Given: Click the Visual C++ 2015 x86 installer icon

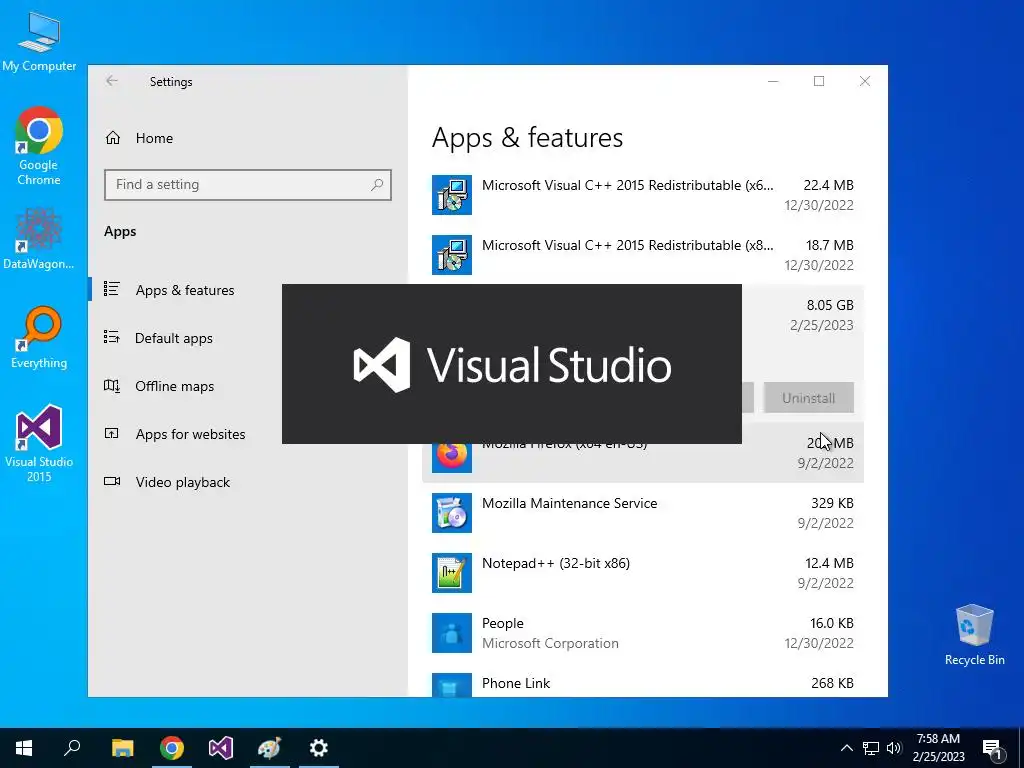Looking at the screenshot, I should click(x=452, y=255).
